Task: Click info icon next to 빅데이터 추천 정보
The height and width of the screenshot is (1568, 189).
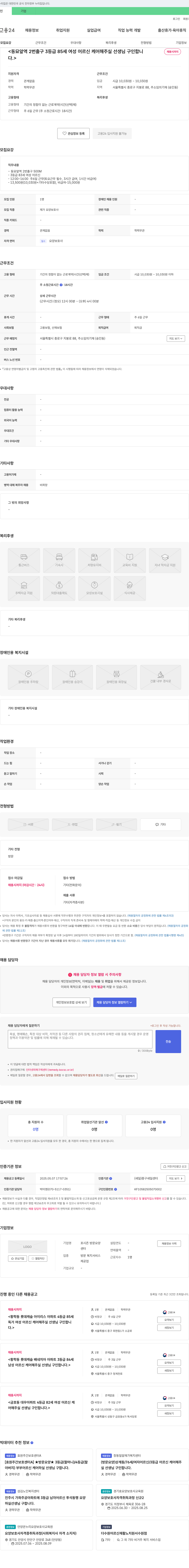Action: coord(32,1443)
